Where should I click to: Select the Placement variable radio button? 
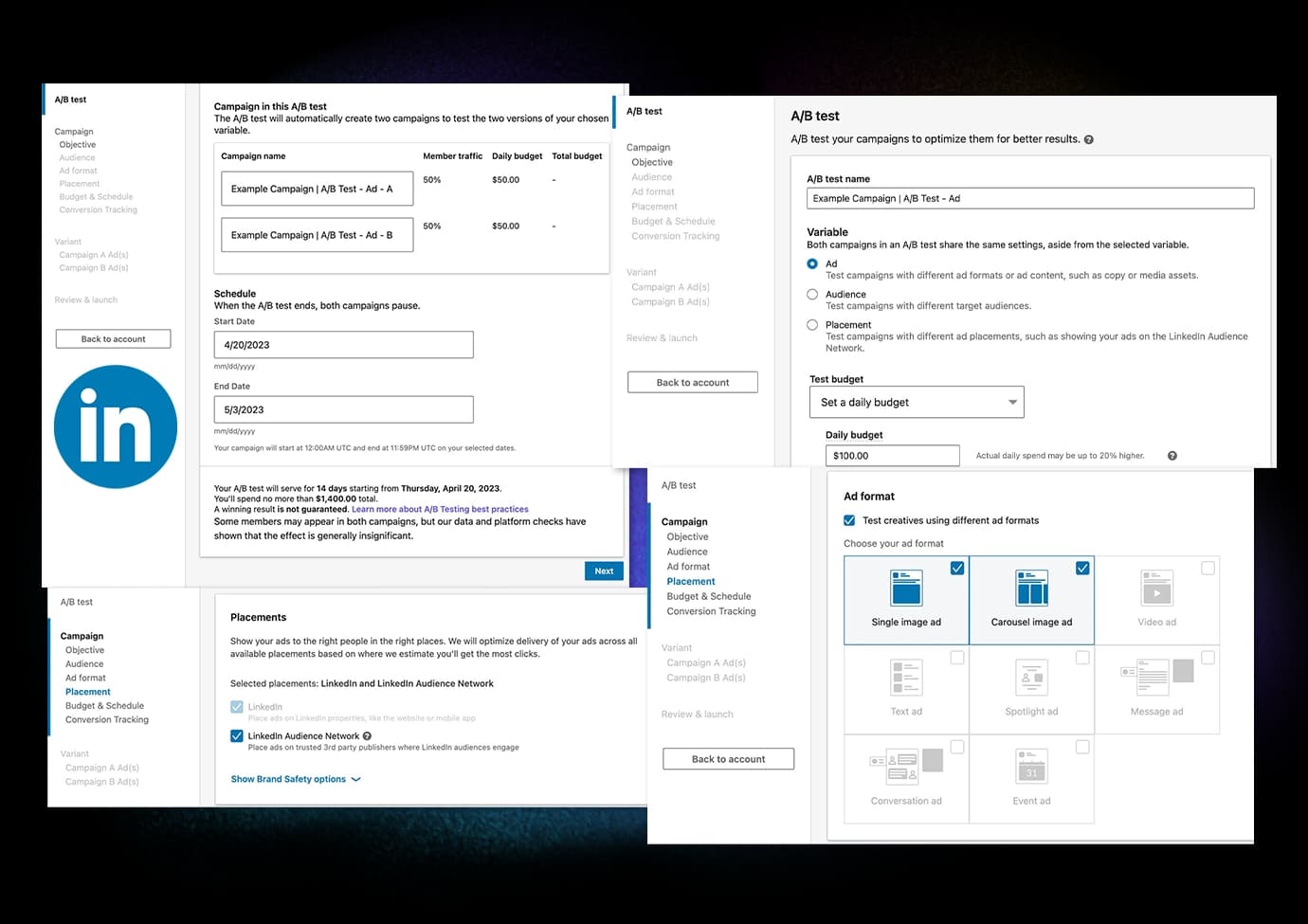tap(812, 325)
